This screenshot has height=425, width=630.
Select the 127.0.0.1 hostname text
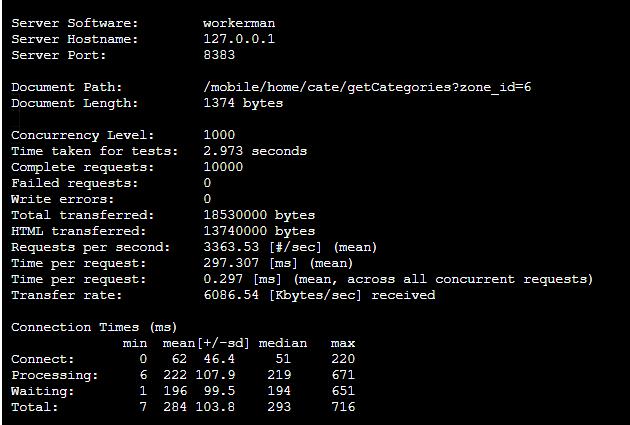[239, 39]
